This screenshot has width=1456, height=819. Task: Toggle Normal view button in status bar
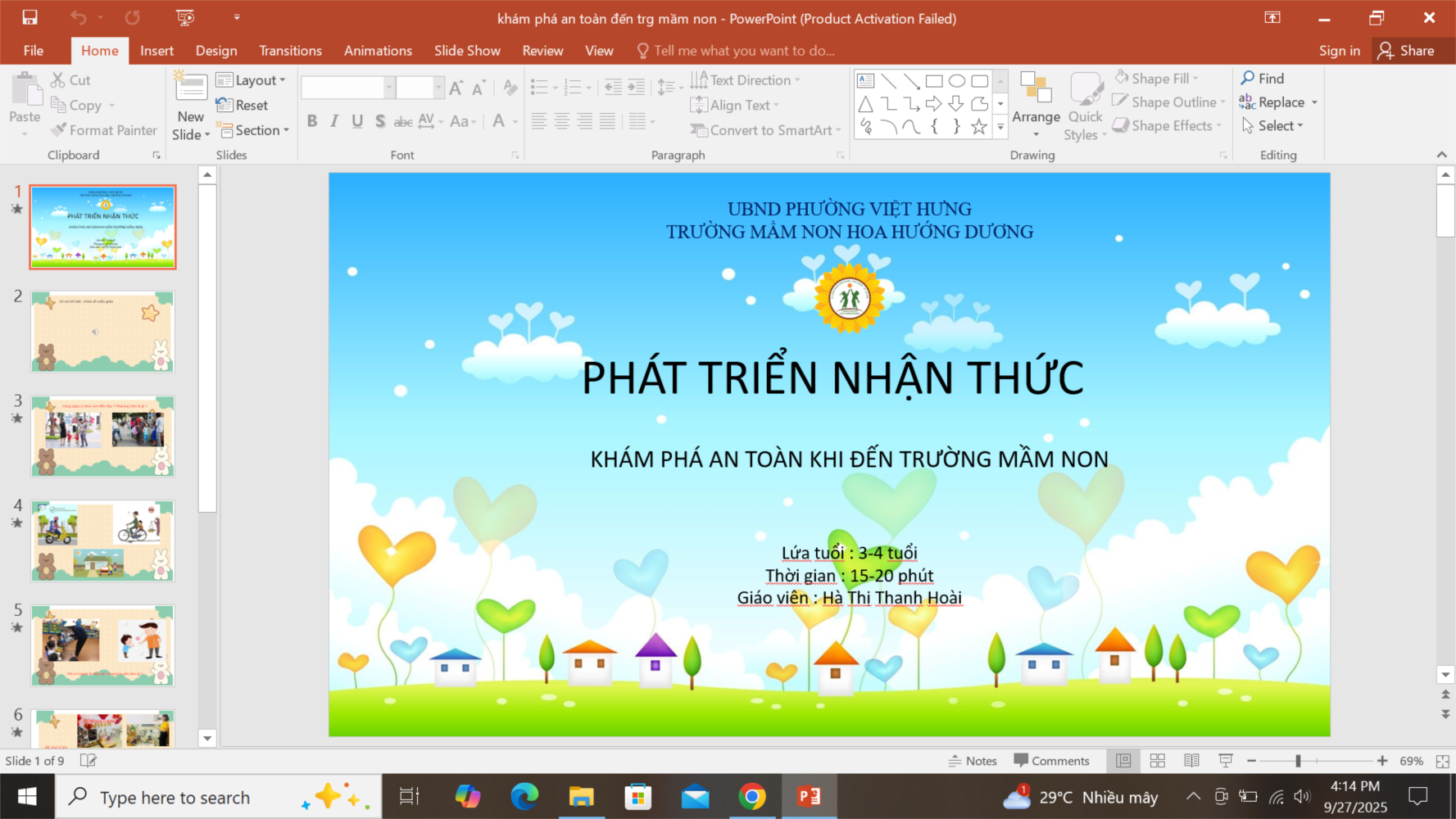click(x=1123, y=761)
